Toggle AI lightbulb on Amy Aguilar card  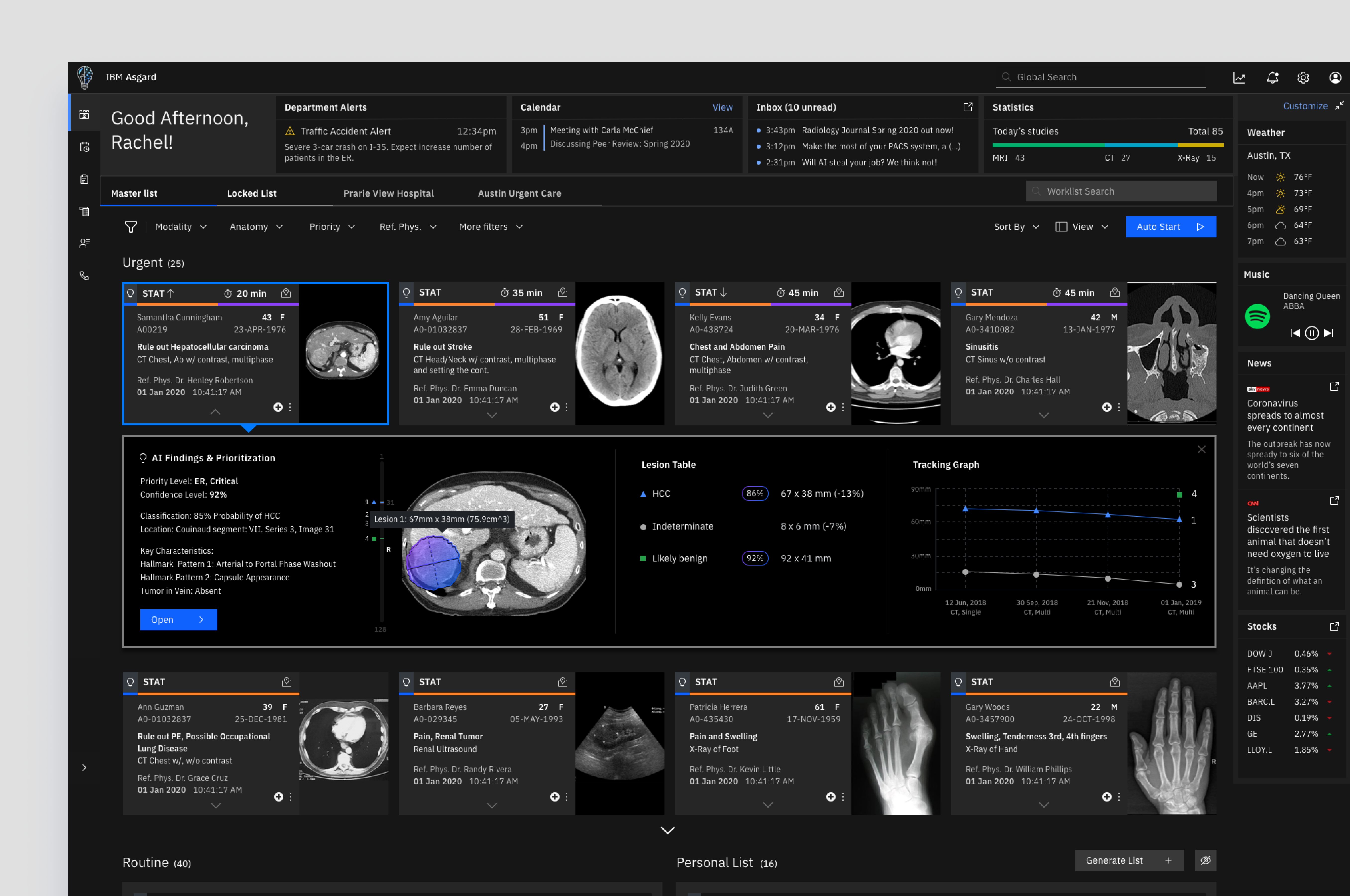tap(406, 293)
